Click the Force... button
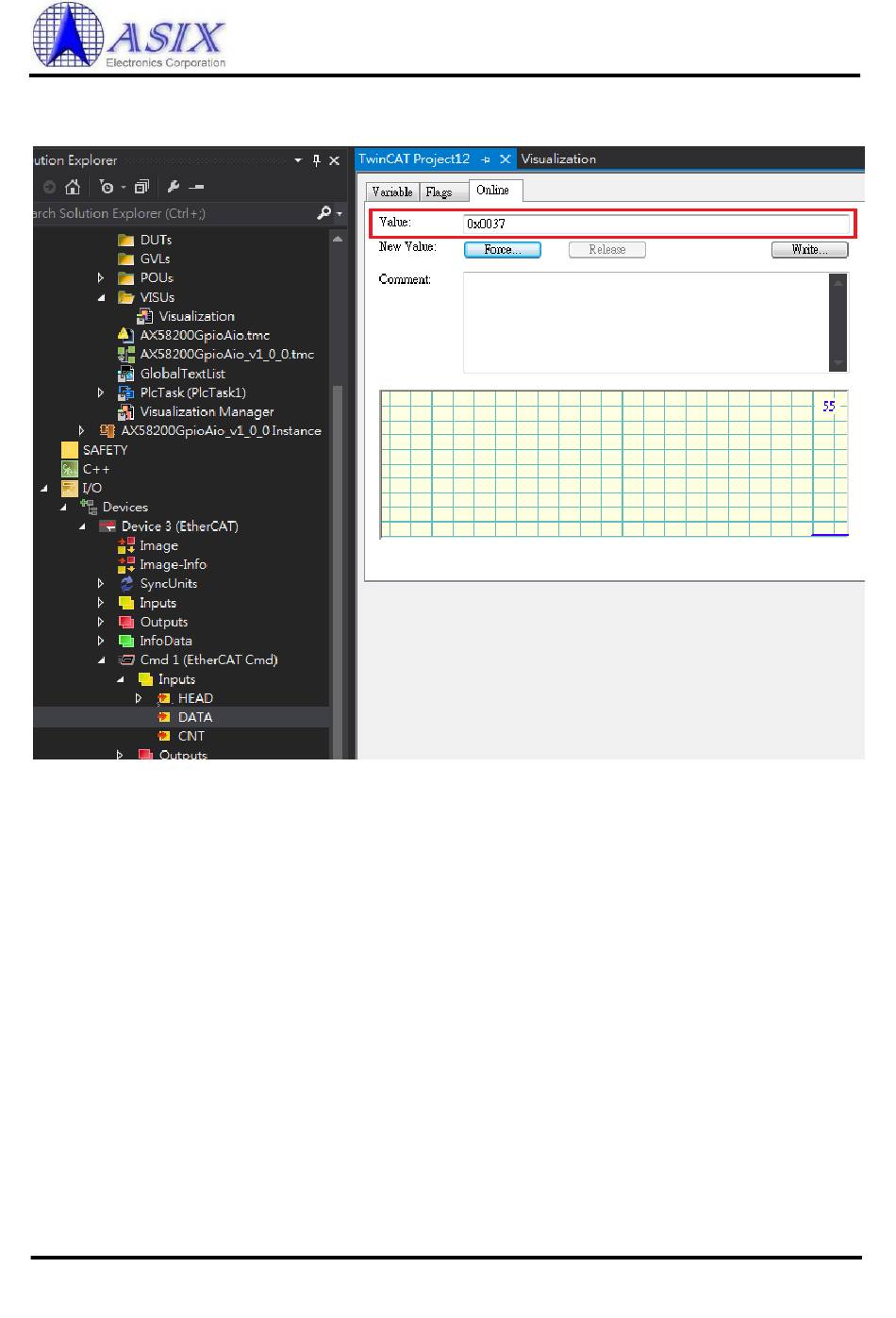Viewport: 896px width, 1318px height. (x=503, y=249)
